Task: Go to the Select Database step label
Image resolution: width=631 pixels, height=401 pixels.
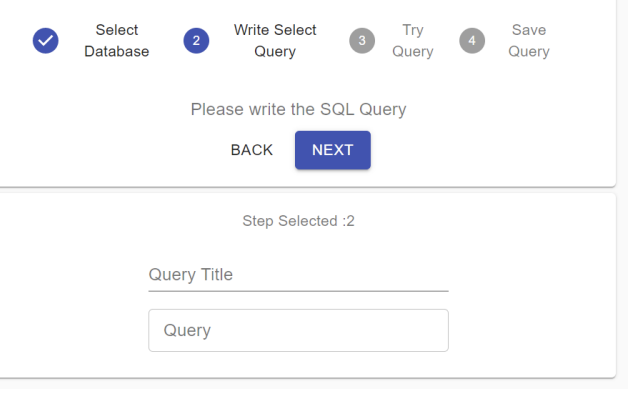Action: tap(117, 41)
